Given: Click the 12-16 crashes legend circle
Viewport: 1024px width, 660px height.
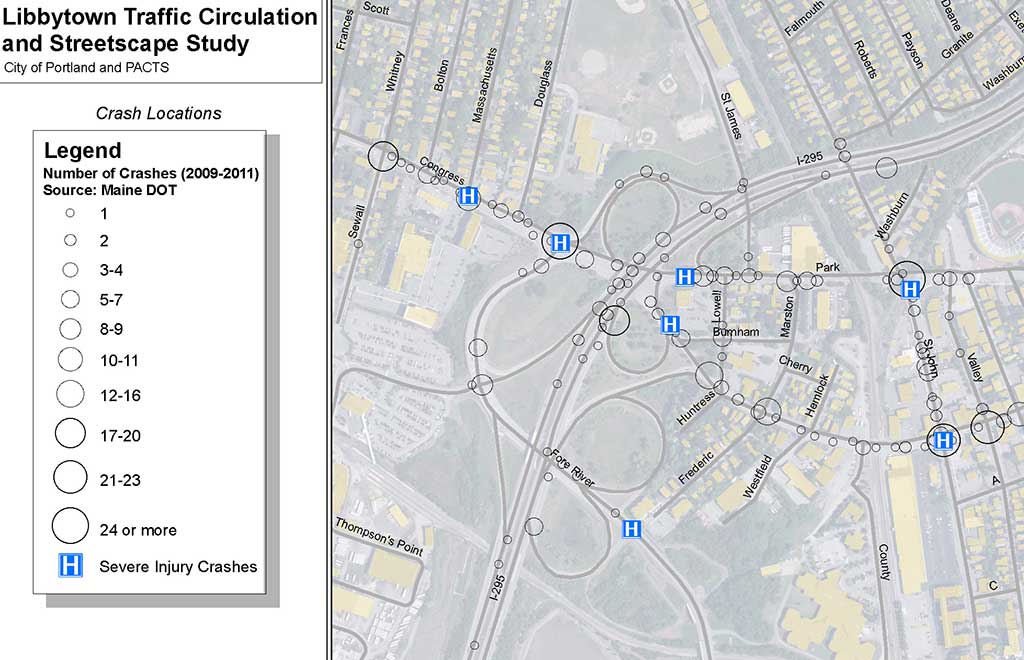Looking at the screenshot, I should 70,394.
